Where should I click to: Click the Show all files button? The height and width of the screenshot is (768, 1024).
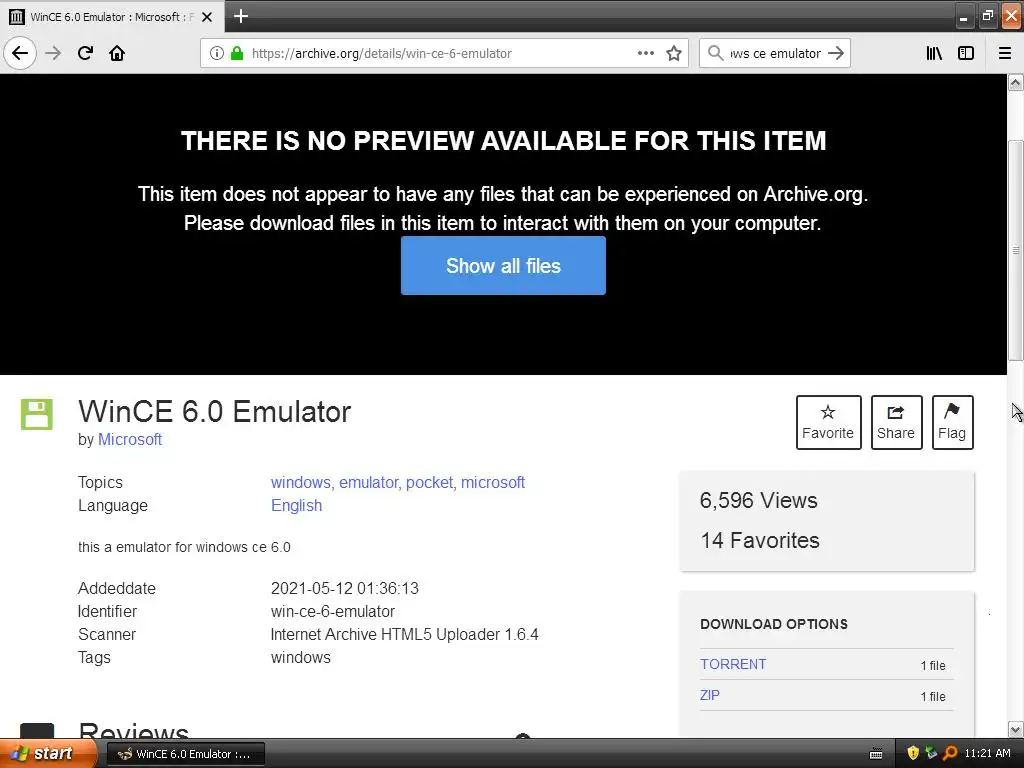(504, 266)
